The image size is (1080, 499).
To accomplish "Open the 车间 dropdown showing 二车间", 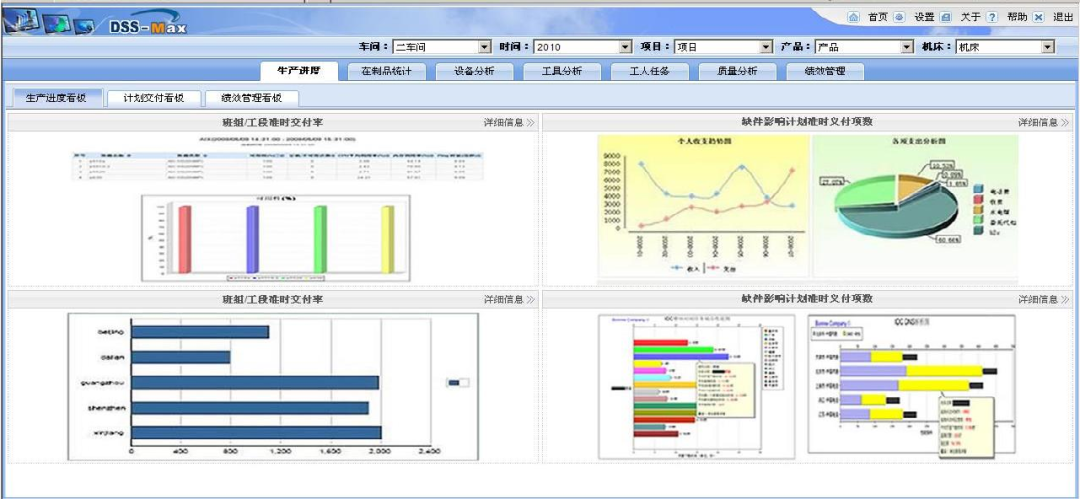I will click(442, 47).
